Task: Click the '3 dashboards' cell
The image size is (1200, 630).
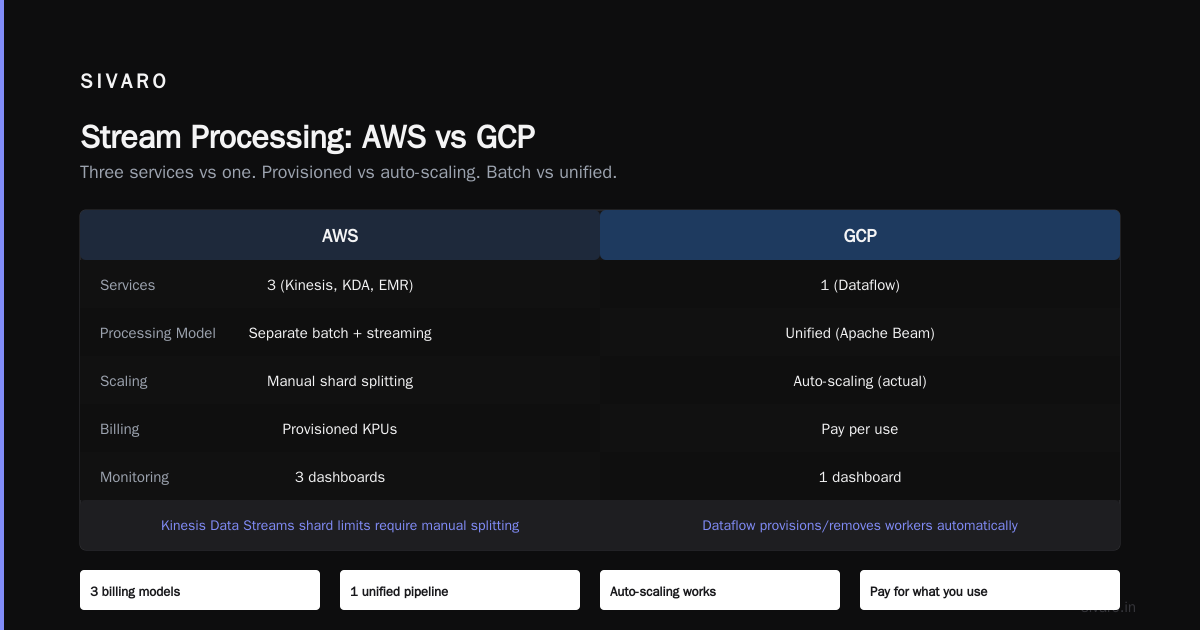Action: click(340, 477)
